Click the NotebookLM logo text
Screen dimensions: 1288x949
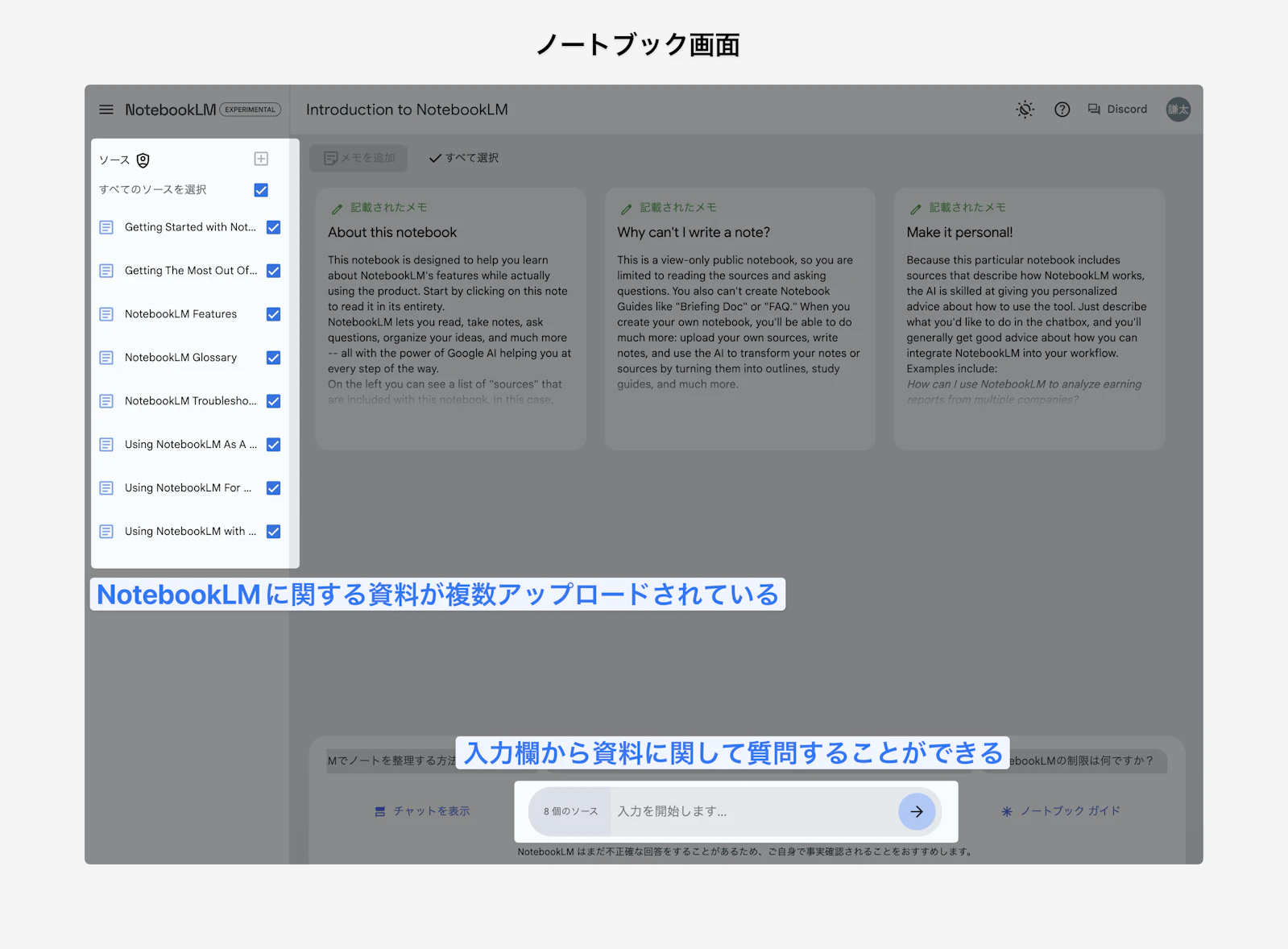170,110
